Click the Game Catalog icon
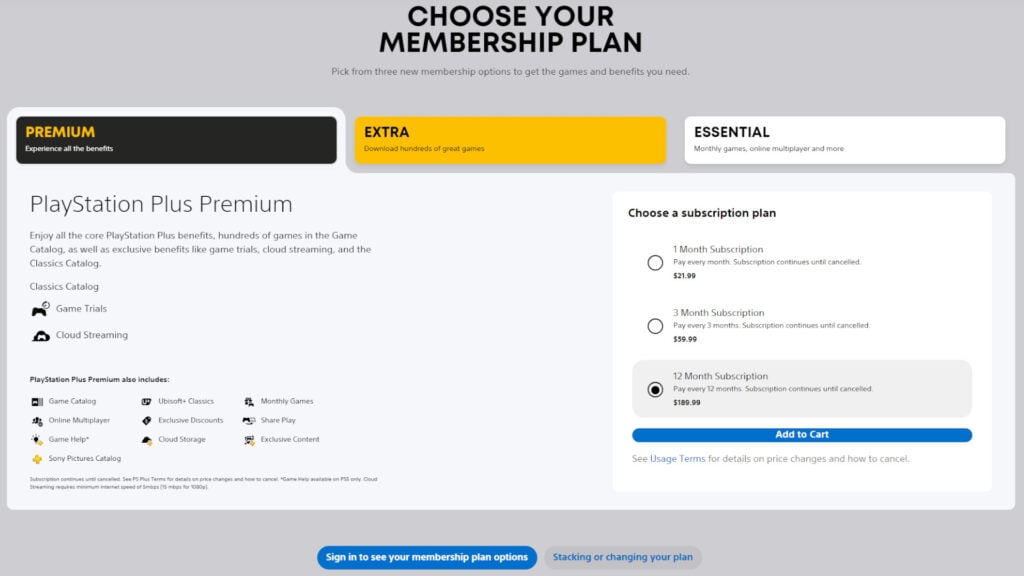Image resolution: width=1024 pixels, height=576 pixels. [x=37, y=401]
